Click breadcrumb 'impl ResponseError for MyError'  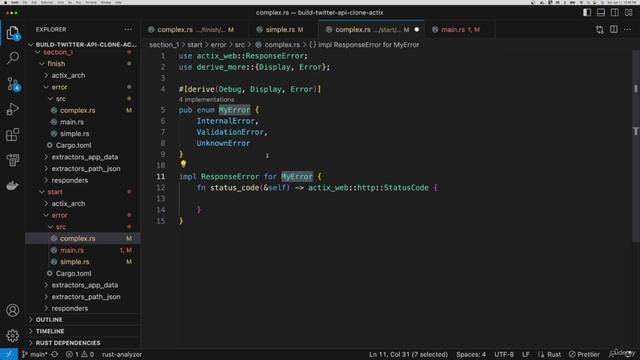(x=368, y=45)
